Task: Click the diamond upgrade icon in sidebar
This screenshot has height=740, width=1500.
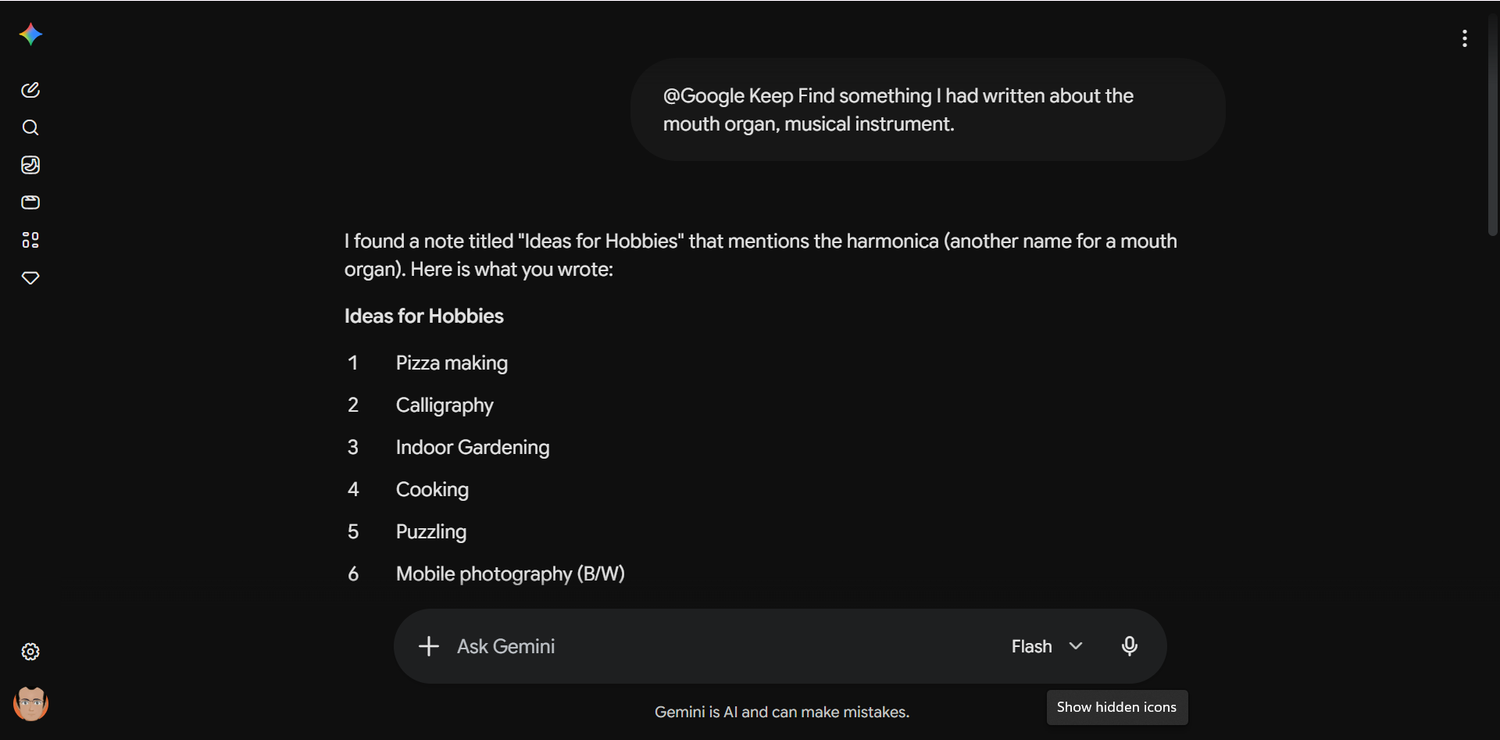Action: 31,278
